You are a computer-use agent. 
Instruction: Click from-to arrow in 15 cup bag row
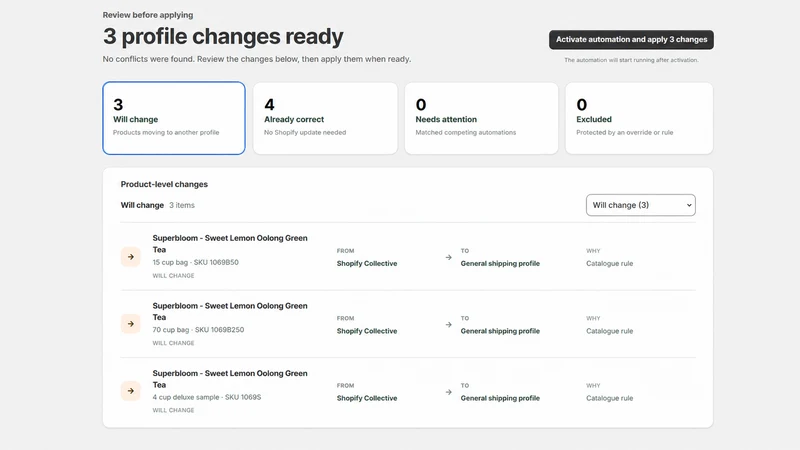448,258
